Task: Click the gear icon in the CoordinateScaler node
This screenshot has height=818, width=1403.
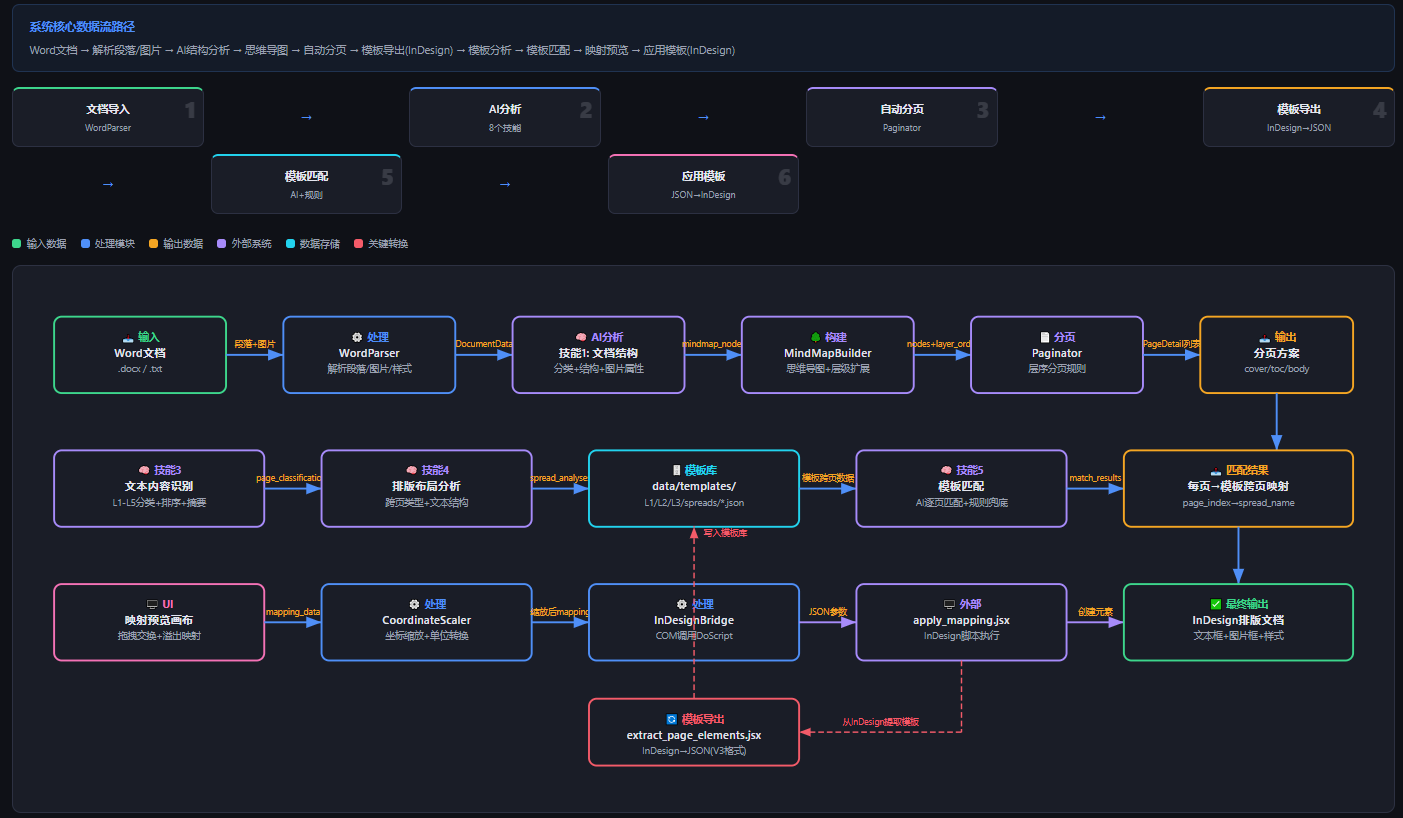Action: pos(414,604)
